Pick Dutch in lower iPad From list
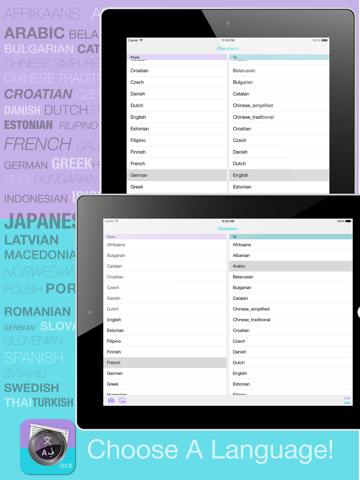 (165, 309)
